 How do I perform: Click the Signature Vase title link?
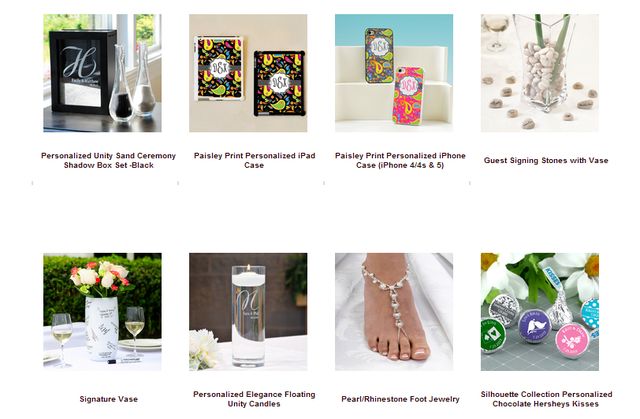(x=109, y=399)
